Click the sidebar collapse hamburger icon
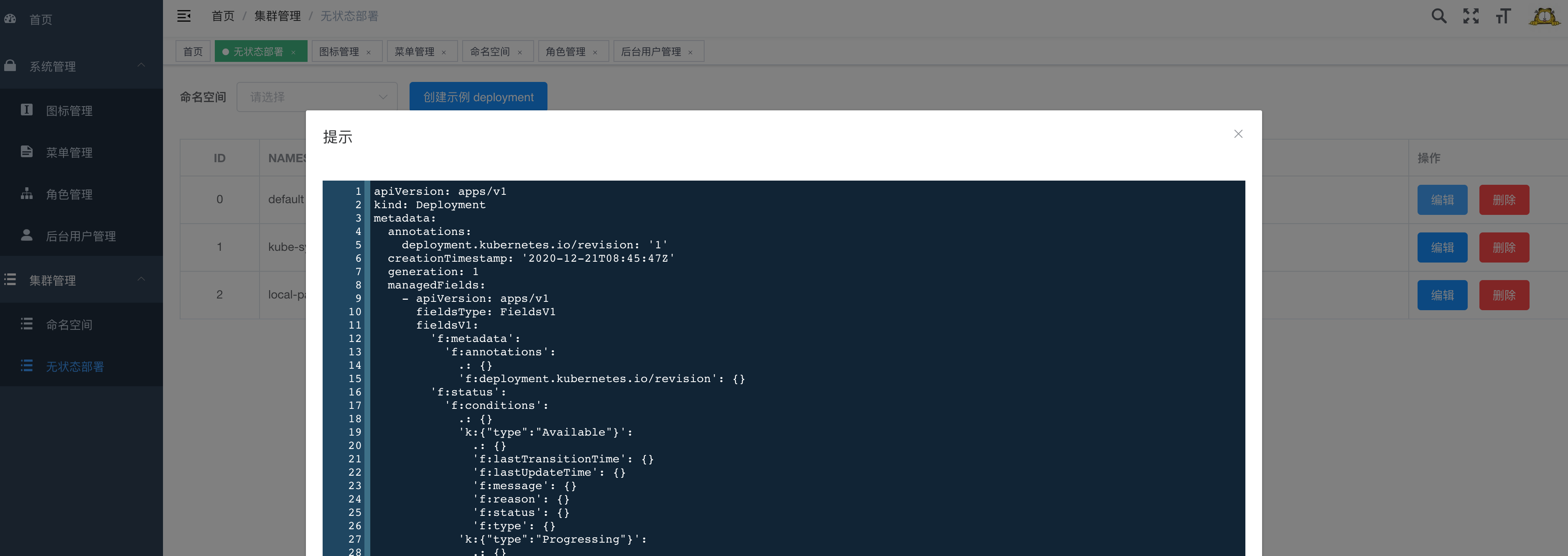This screenshot has width=1568, height=556. [x=184, y=16]
